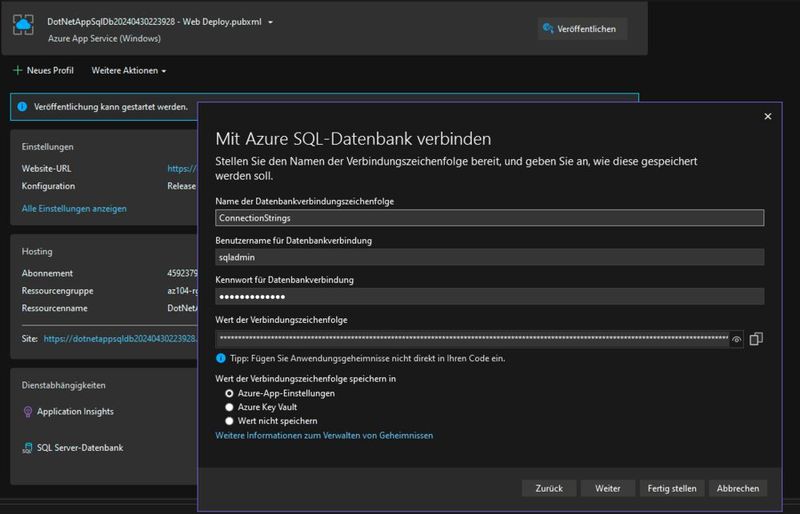
Task: Reveal connection string with eye icon
Action: (737, 340)
